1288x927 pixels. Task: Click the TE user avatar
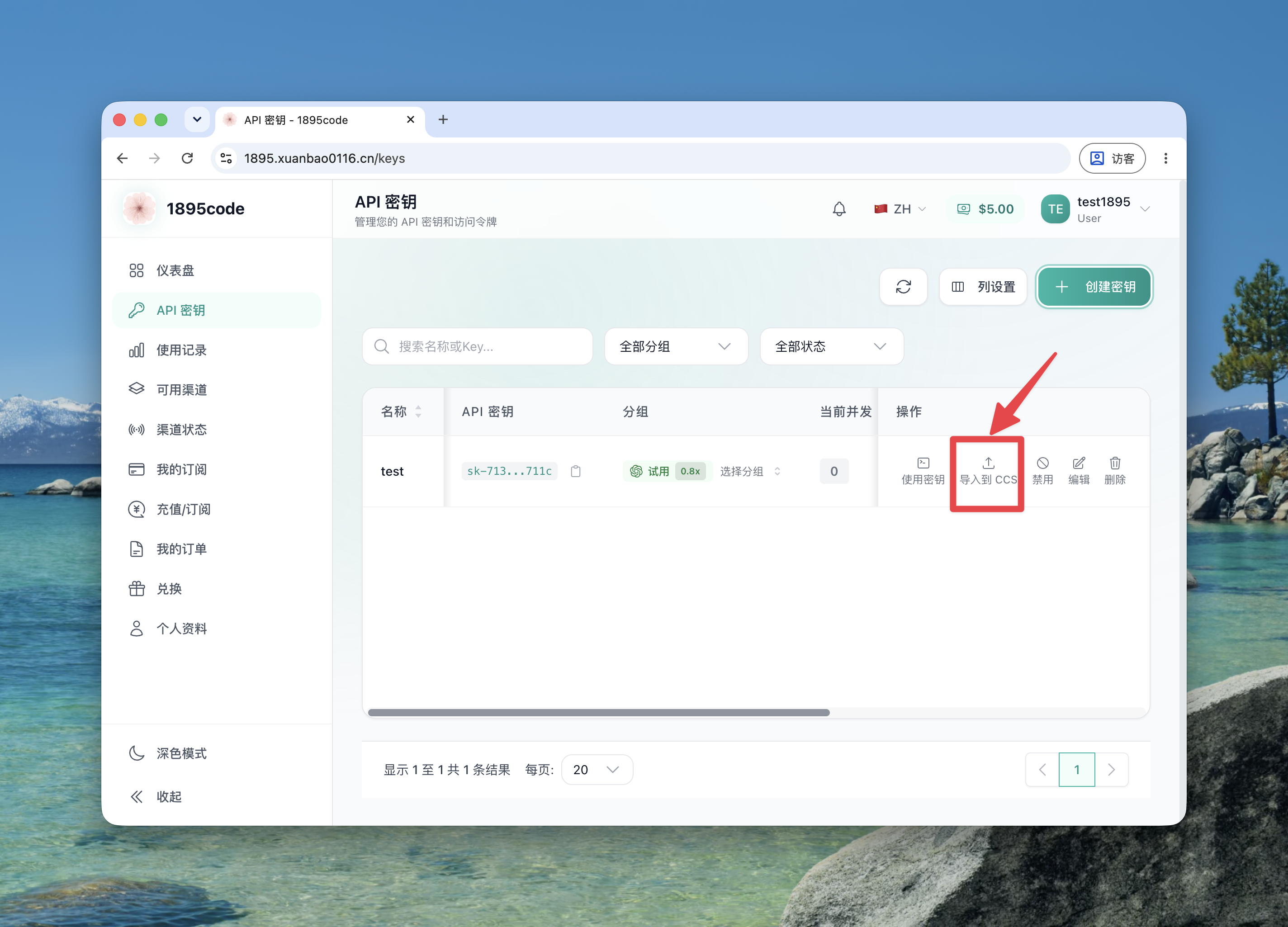coord(1055,209)
